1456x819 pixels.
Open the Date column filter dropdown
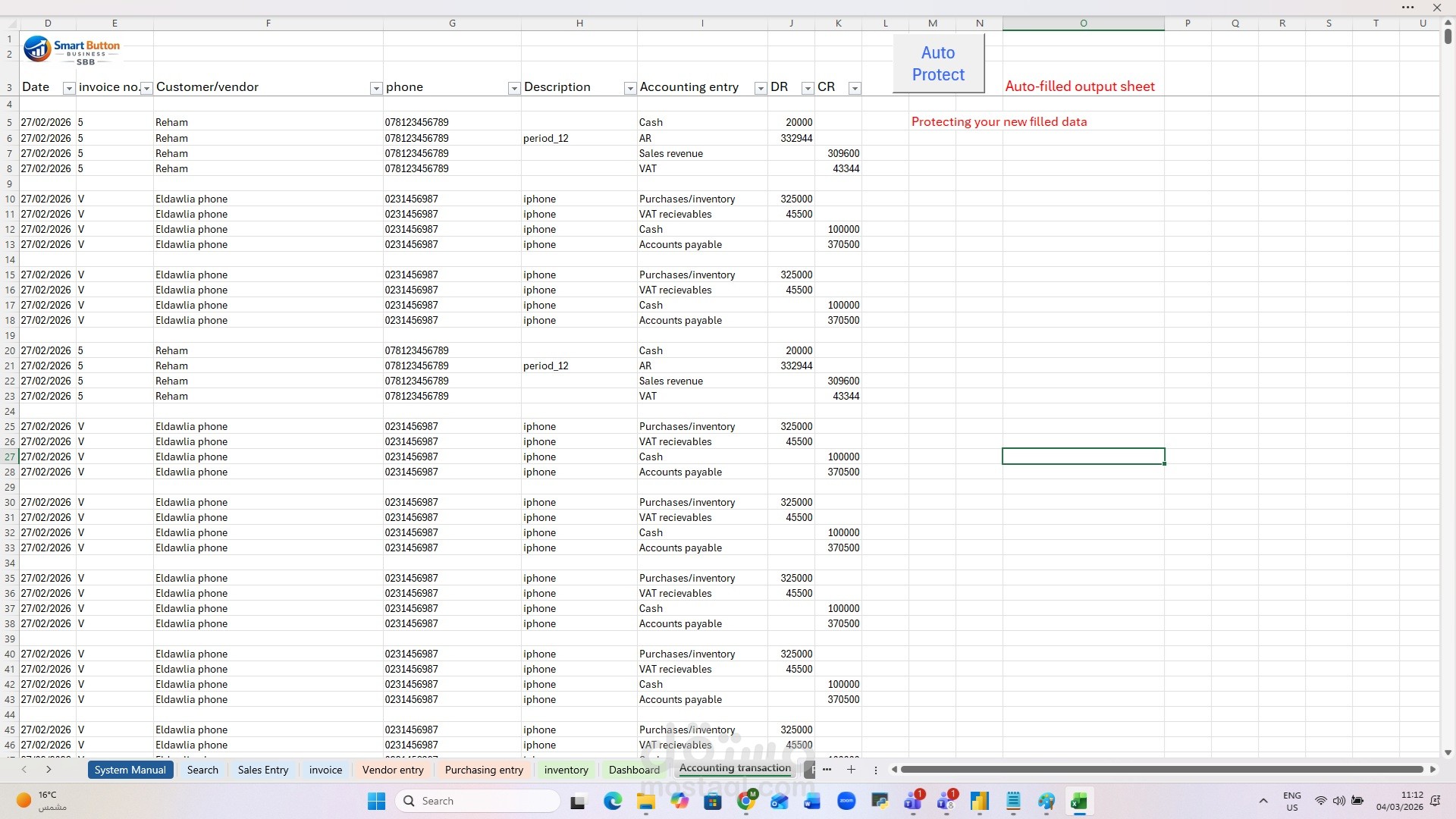click(68, 88)
